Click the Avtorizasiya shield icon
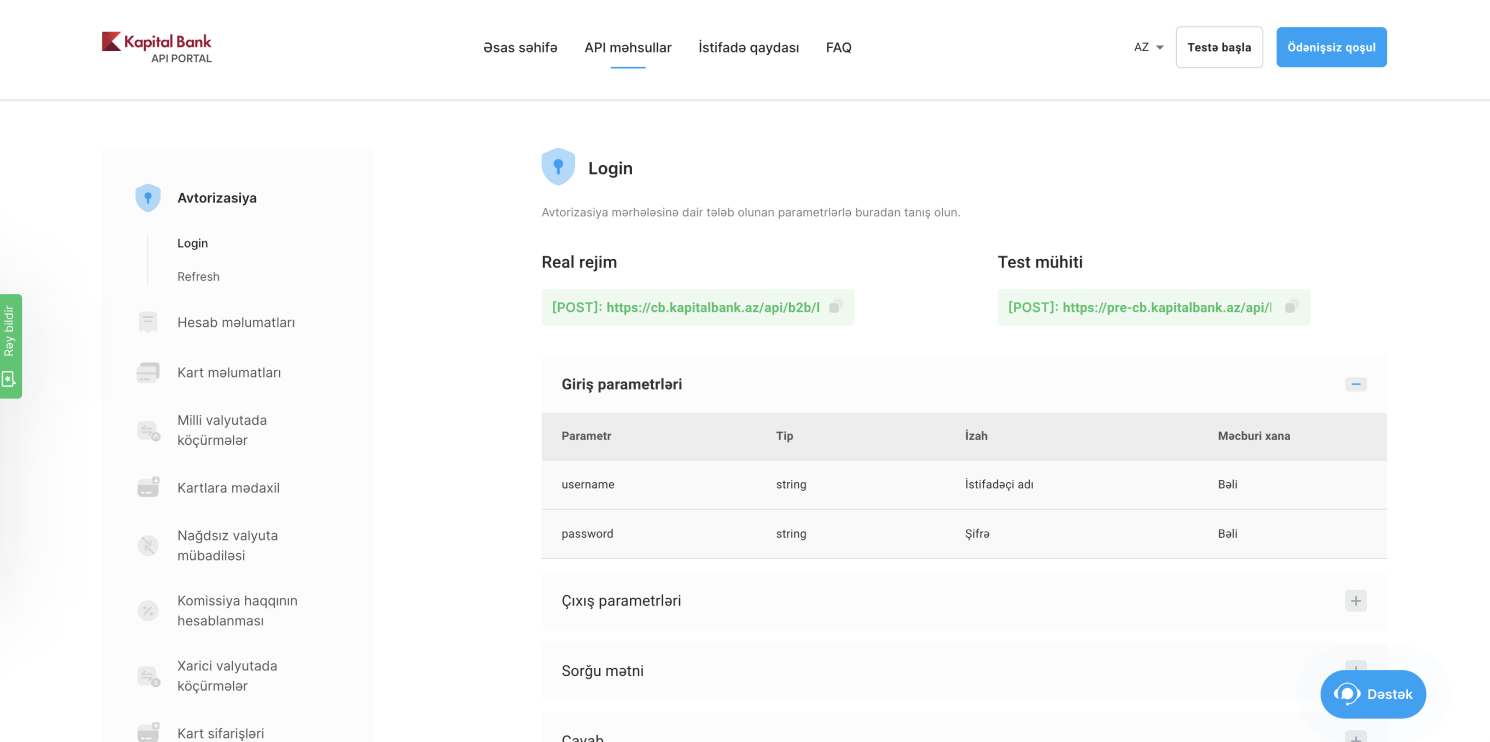Image resolution: width=1490 pixels, height=742 pixels. tap(148, 197)
